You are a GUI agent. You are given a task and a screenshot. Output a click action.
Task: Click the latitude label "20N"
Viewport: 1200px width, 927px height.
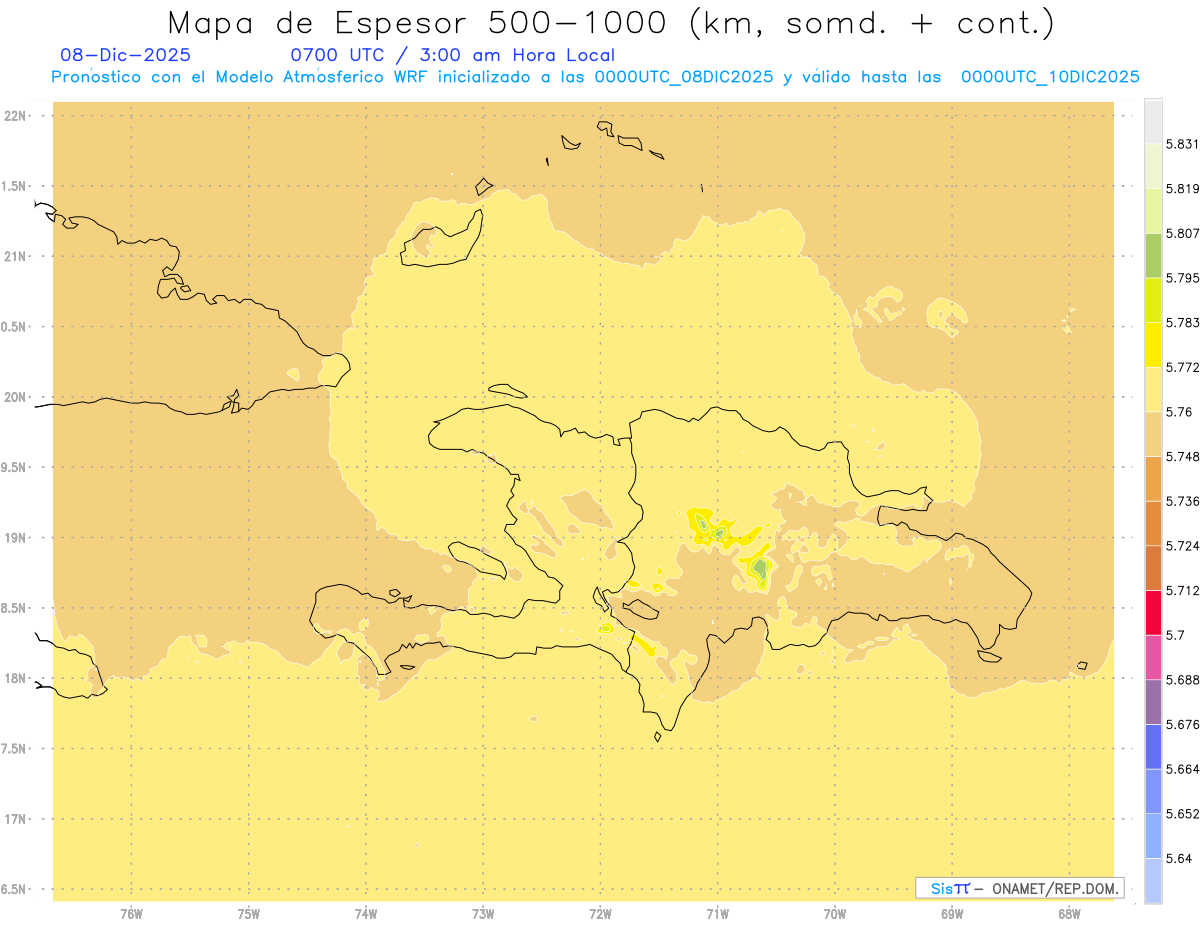[x=15, y=397]
